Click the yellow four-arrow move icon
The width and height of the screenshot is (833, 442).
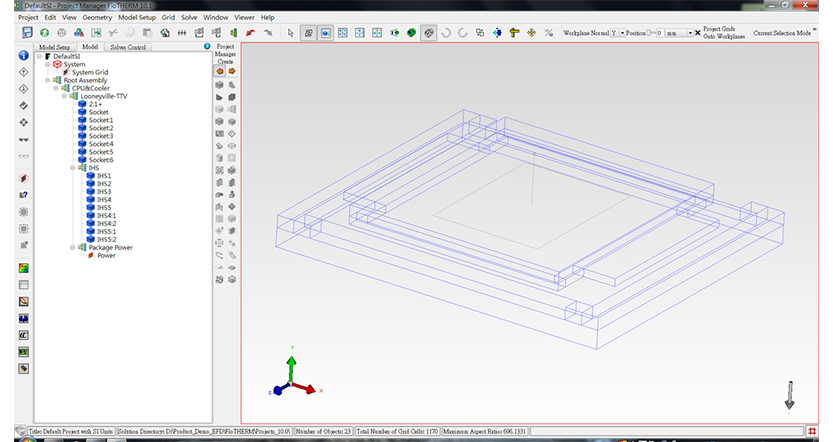531,33
